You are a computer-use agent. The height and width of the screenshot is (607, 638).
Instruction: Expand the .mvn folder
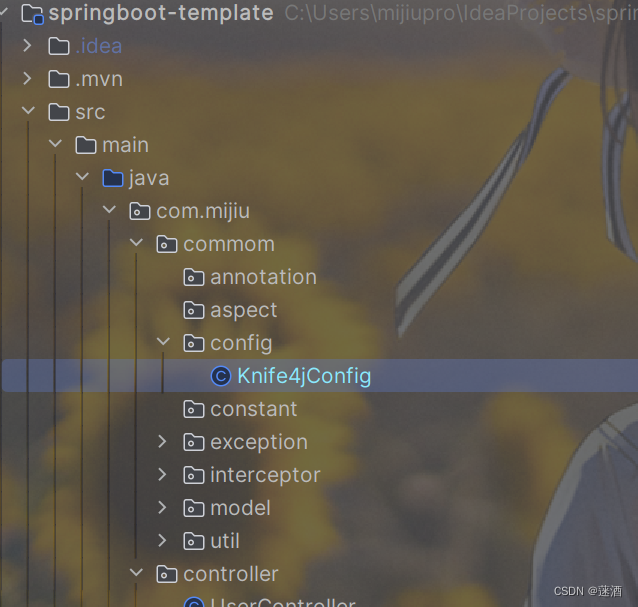coord(27,79)
